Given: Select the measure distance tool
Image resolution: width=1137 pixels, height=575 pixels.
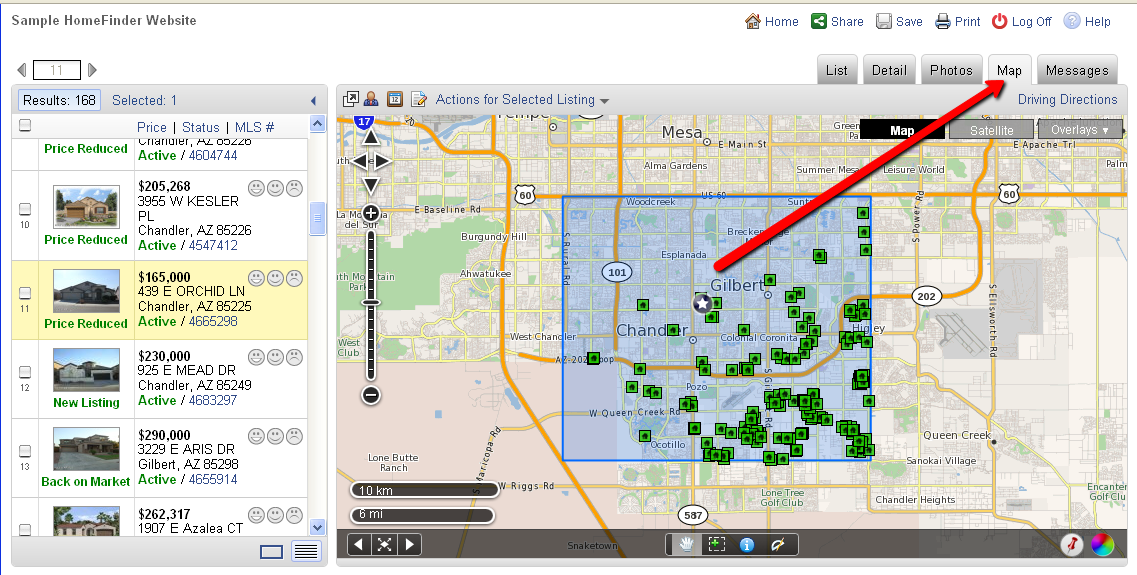Looking at the screenshot, I should click(x=777, y=545).
